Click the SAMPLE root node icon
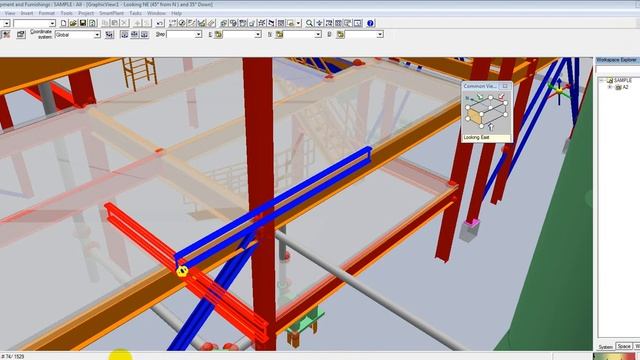The image size is (640, 360). tap(609, 80)
